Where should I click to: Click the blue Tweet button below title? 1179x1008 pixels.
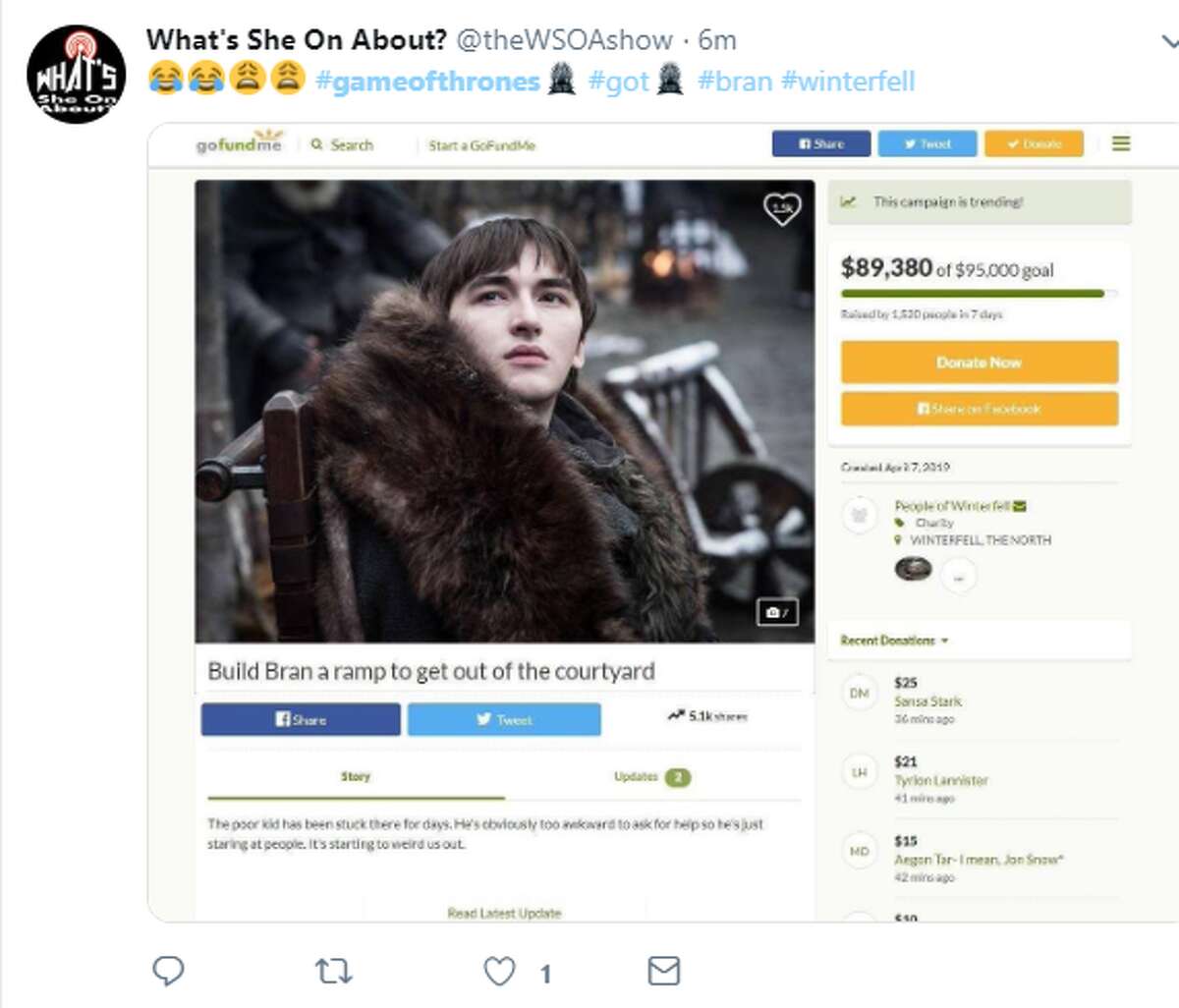point(504,719)
